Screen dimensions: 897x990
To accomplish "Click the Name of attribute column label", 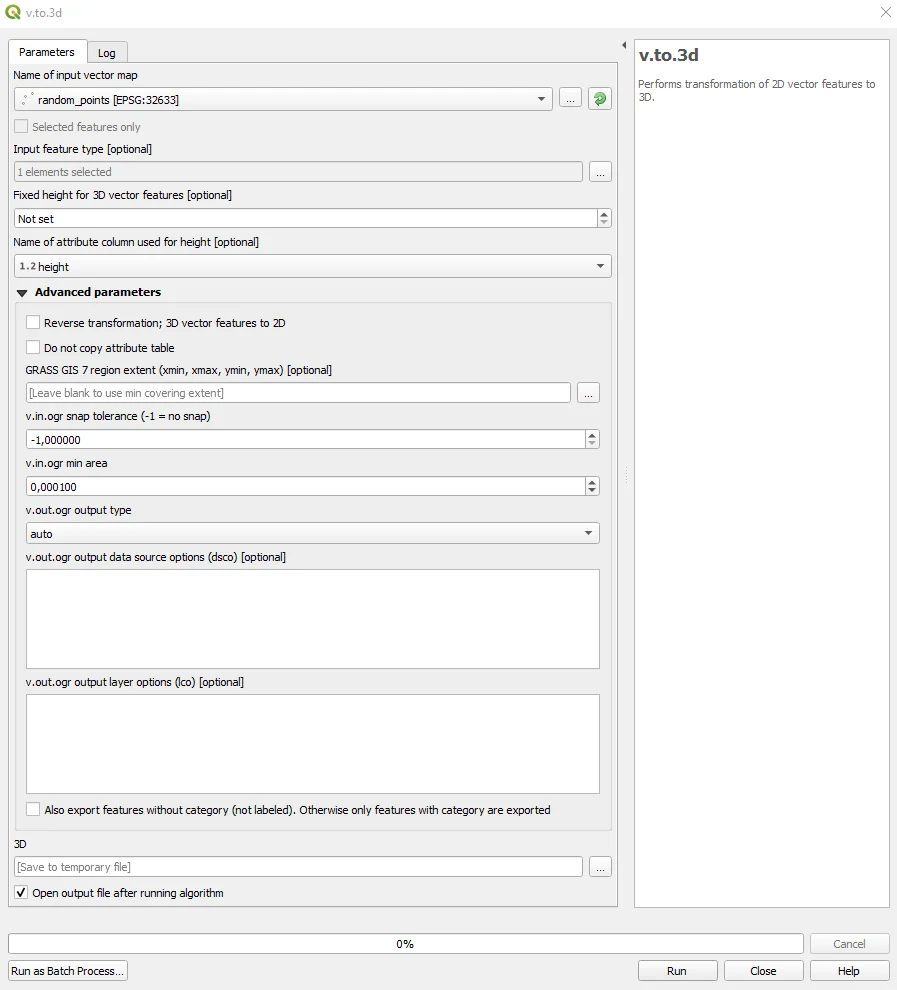I will tap(136, 242).
